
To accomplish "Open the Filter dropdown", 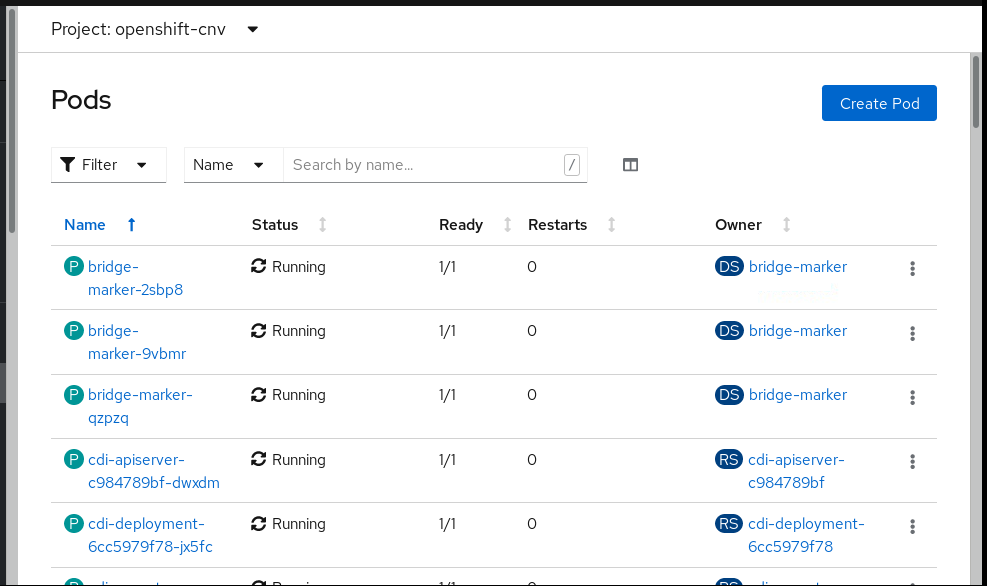I will point(108,165).
